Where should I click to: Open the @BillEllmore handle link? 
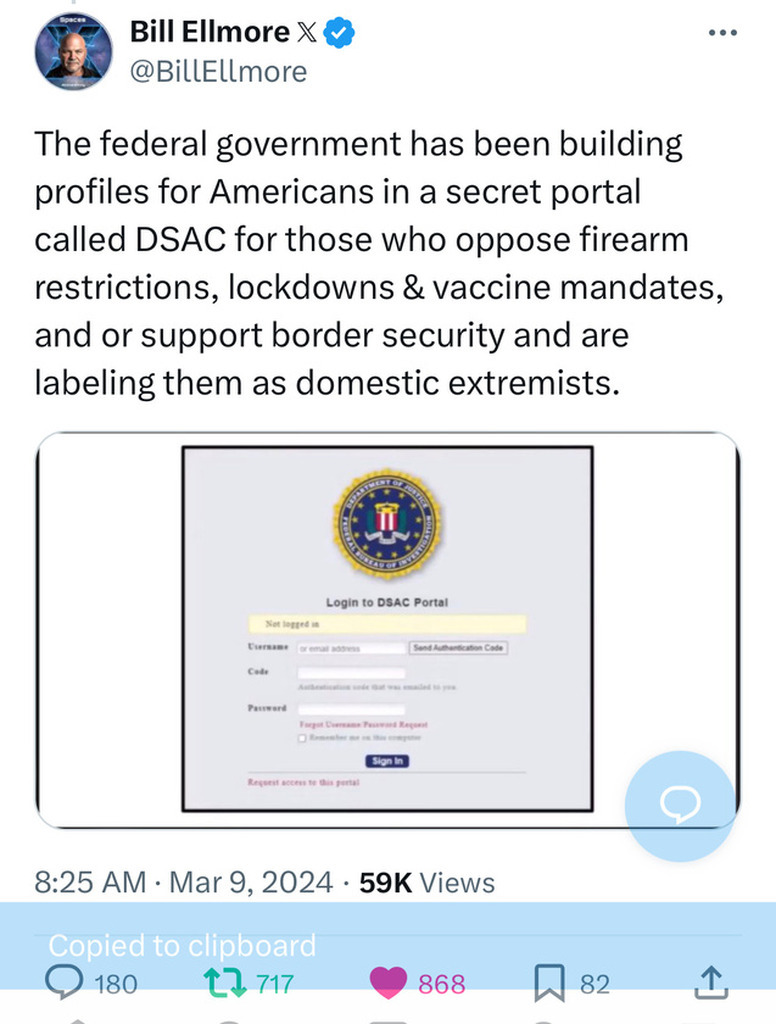click(218, 71)
